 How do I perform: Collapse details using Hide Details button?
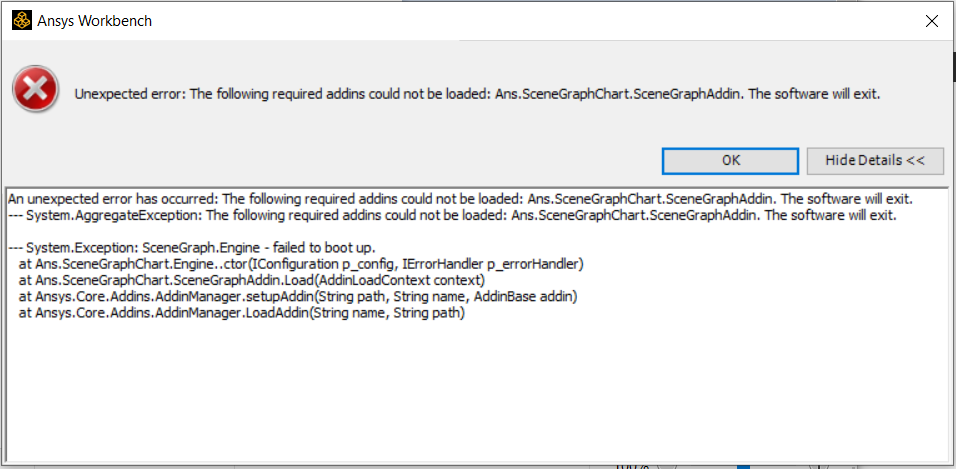875,160
